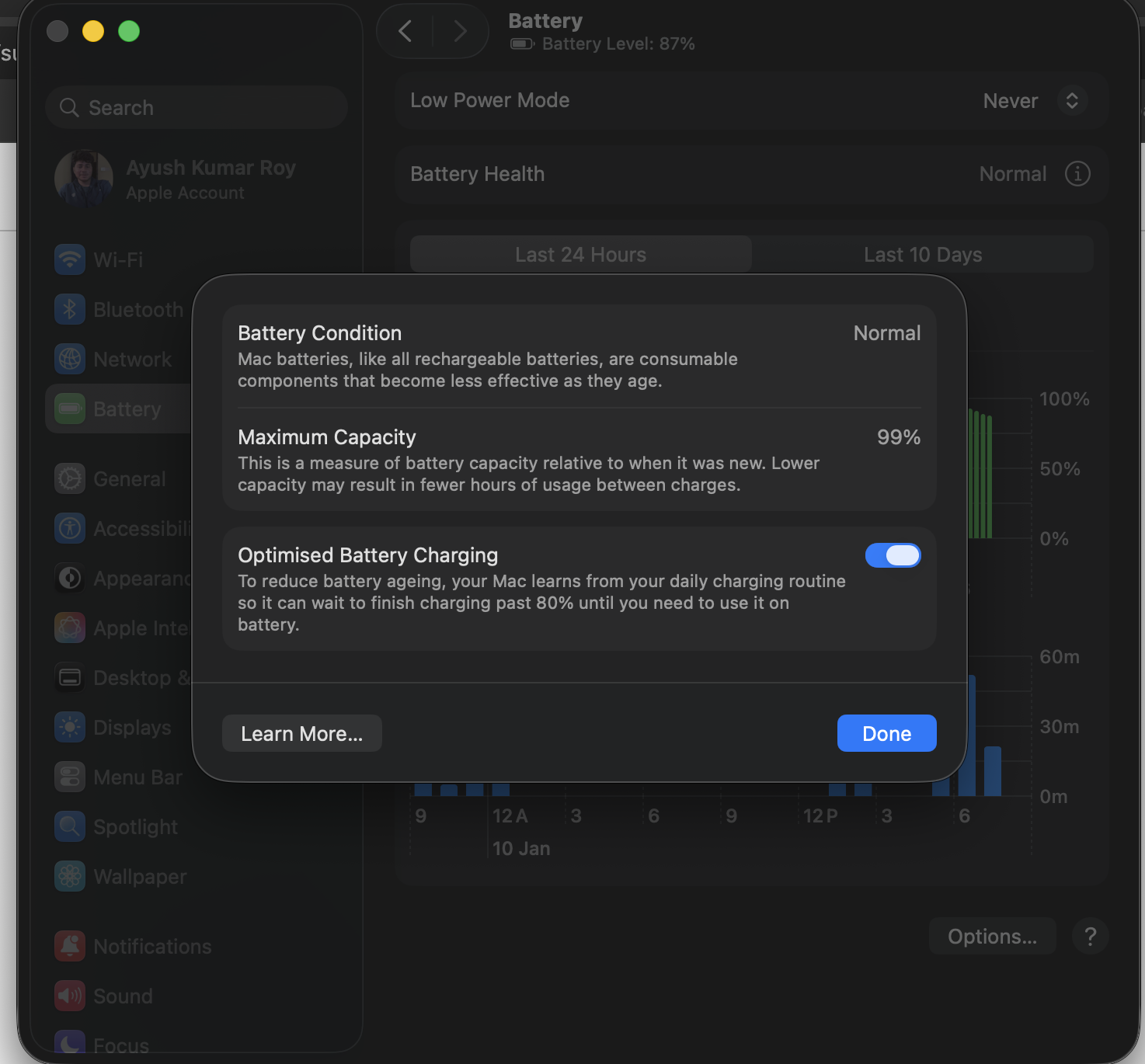Image resolution: width=1145 pixels, height=1064 pixels.
Task: Open Low Power Mode dropdown
Action: click(x=1071, y=101)
